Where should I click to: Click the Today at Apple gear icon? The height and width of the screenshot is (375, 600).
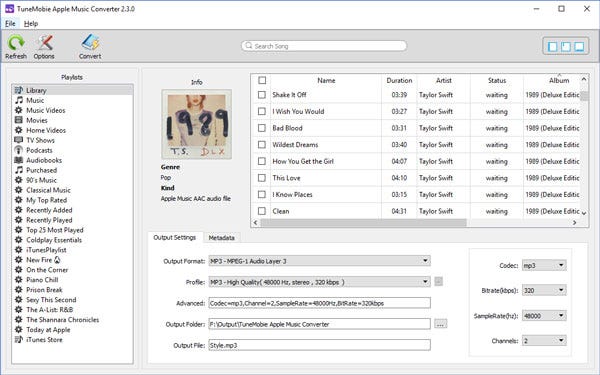click(18, 329)
